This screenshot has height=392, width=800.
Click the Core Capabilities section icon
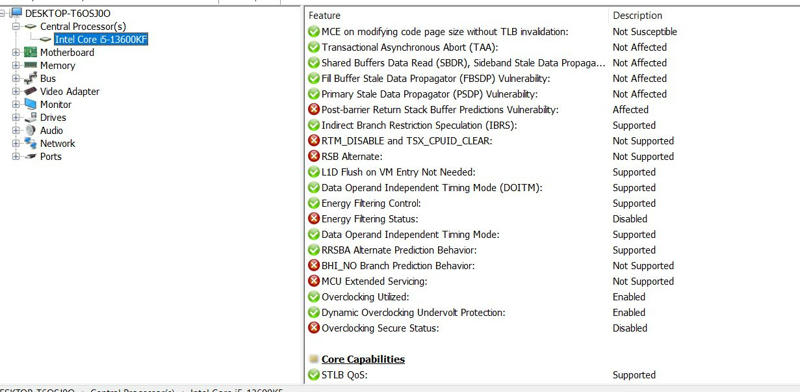[x=314, y=359]
